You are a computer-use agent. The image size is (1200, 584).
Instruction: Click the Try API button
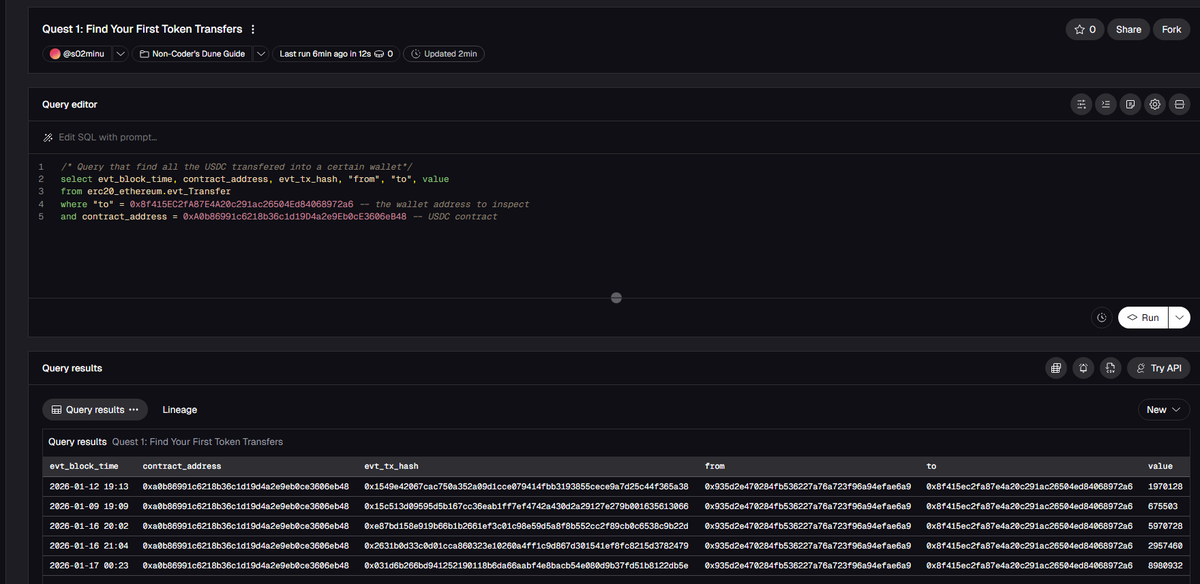(x=1160, y=368)
